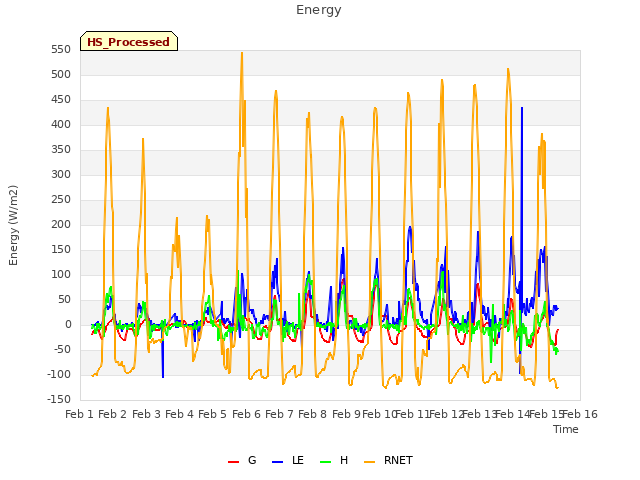This screenshot has width=640, height=480.
Task: Click the 150 y-axis tick label
Action: point(61,250)
